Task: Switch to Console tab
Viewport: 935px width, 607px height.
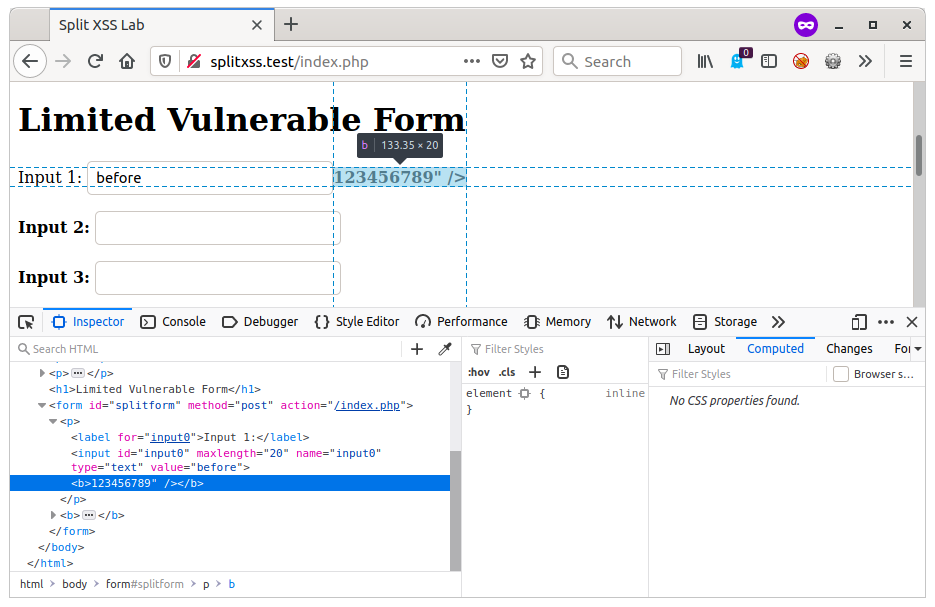Action: [x=173, y=322]
